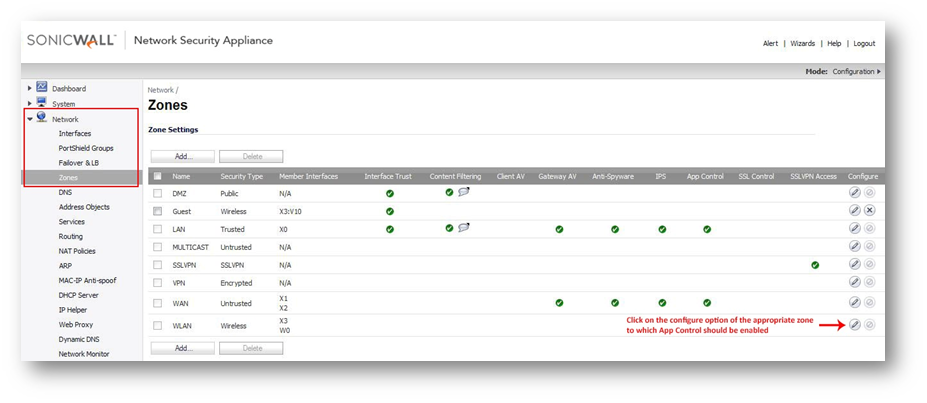Open the edit icon for LAN zone
This screenshot has height=403, width=927.
click(854, 229)
